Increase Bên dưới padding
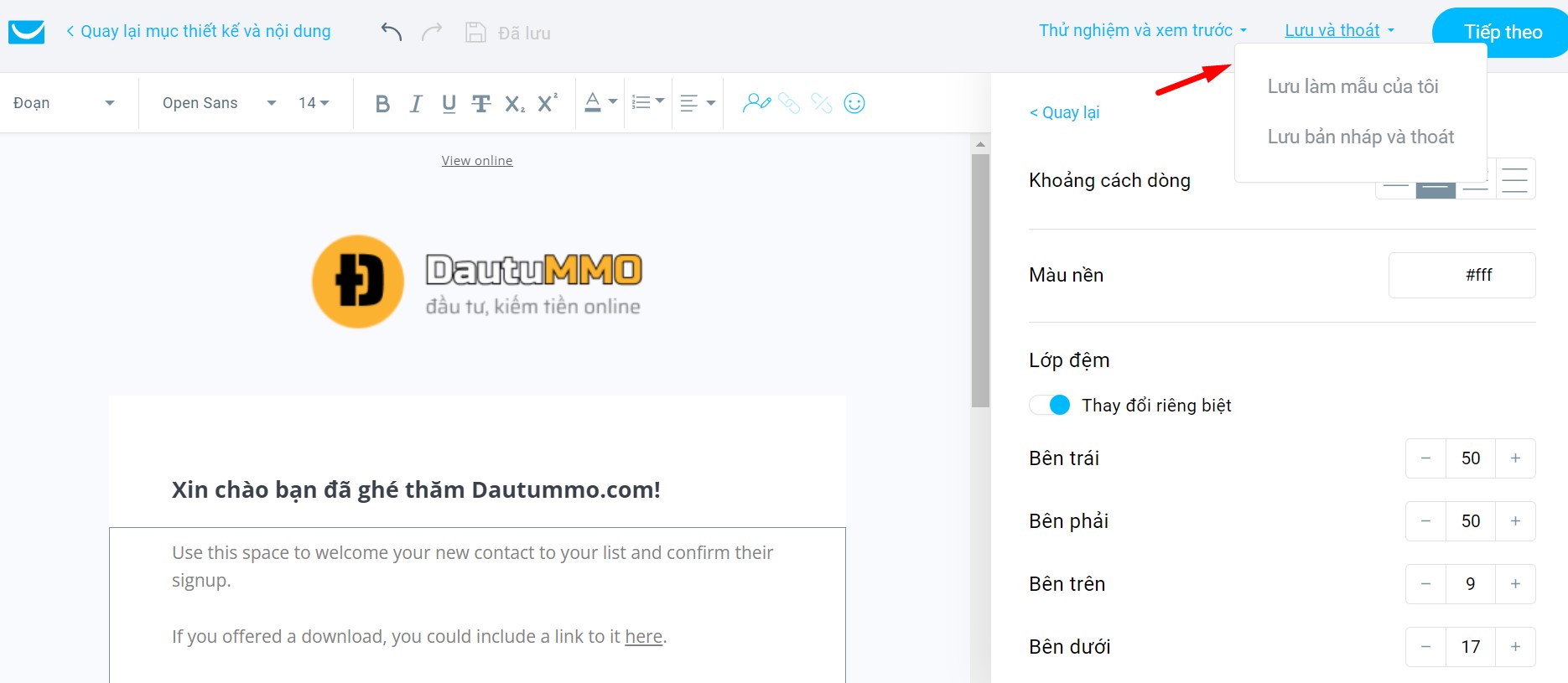The height and width of the screenshot is (683, 1568). [x=1515, y=647]
